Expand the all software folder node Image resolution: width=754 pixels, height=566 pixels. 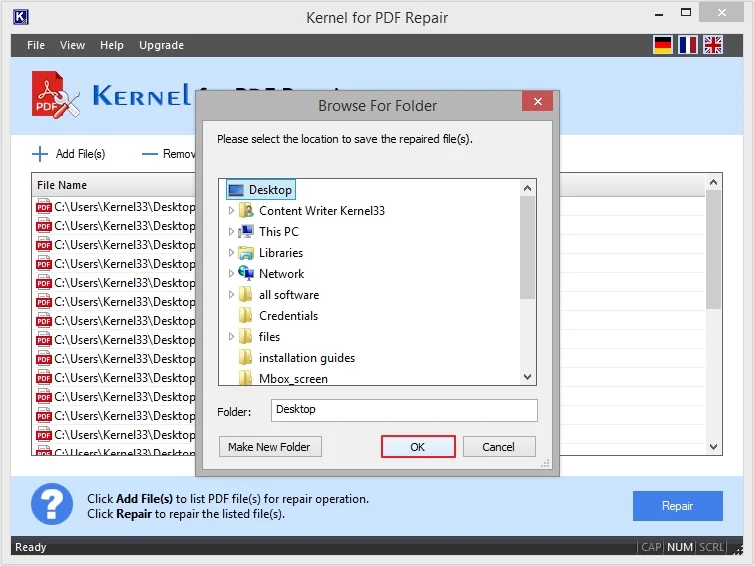231,294
